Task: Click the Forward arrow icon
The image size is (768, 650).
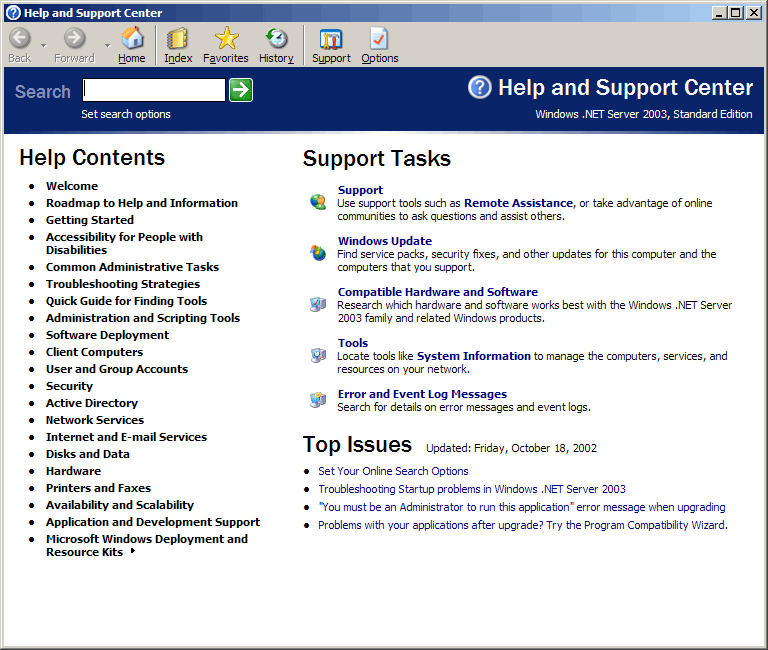Action: (x=74, y=38)
